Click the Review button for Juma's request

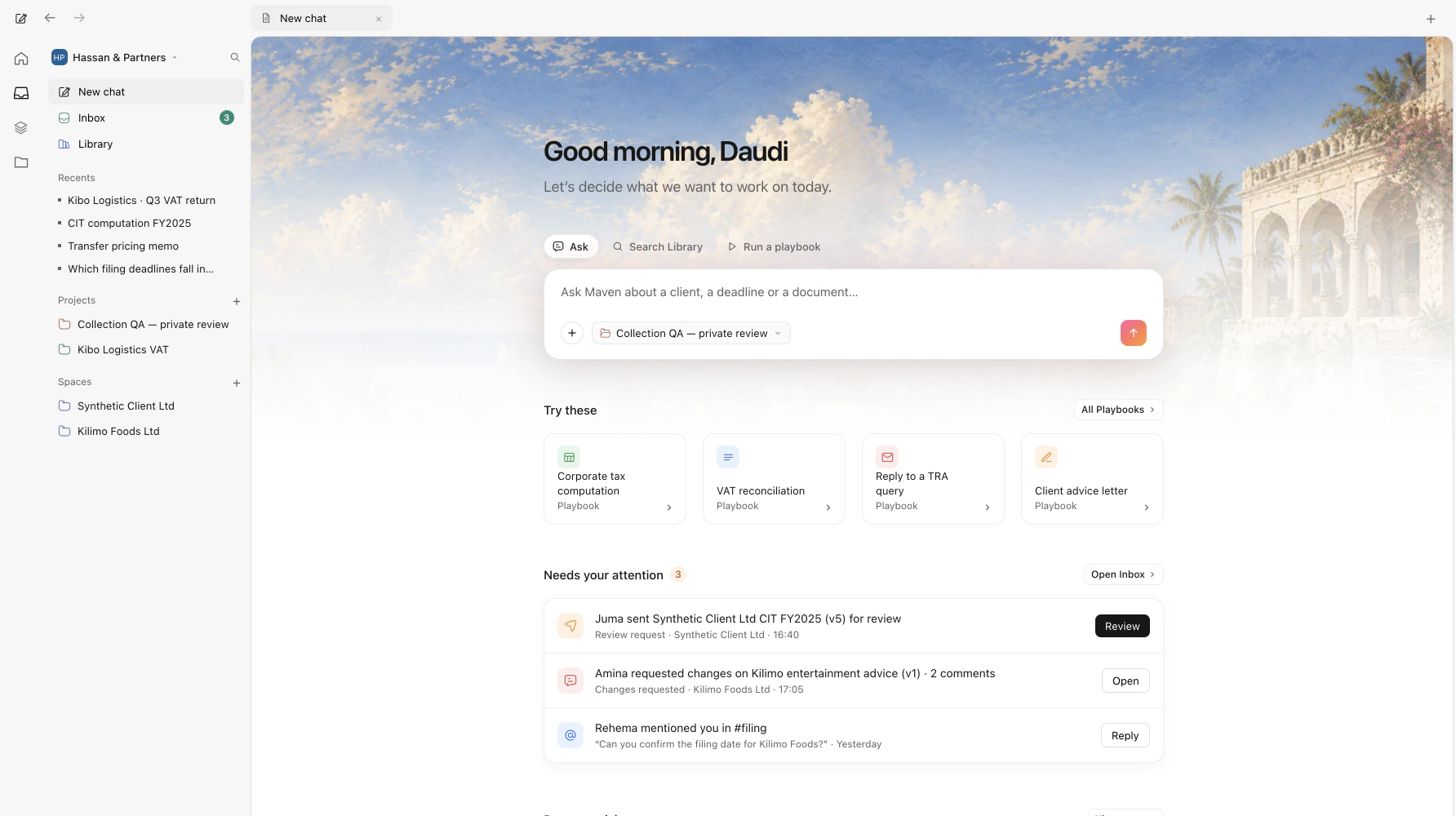click(x=1122, y=626)
